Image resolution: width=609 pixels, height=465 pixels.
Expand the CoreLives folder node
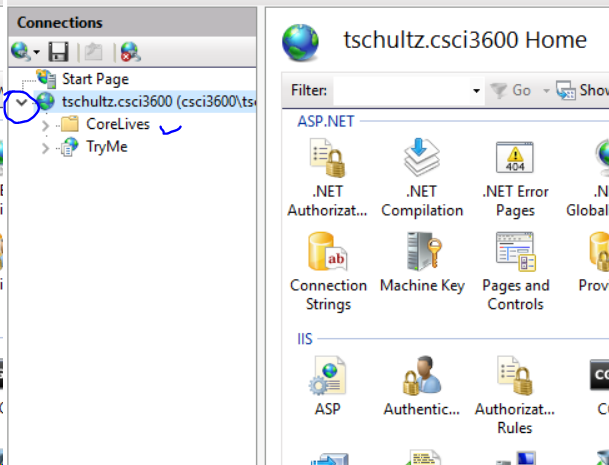coord(45,125)
